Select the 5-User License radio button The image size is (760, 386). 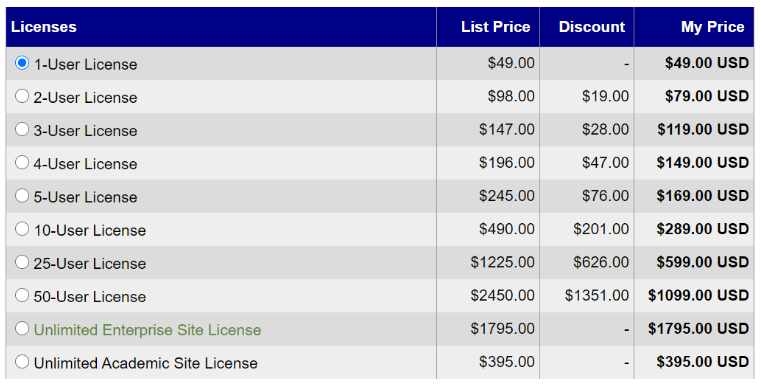(x=22, y=195)
